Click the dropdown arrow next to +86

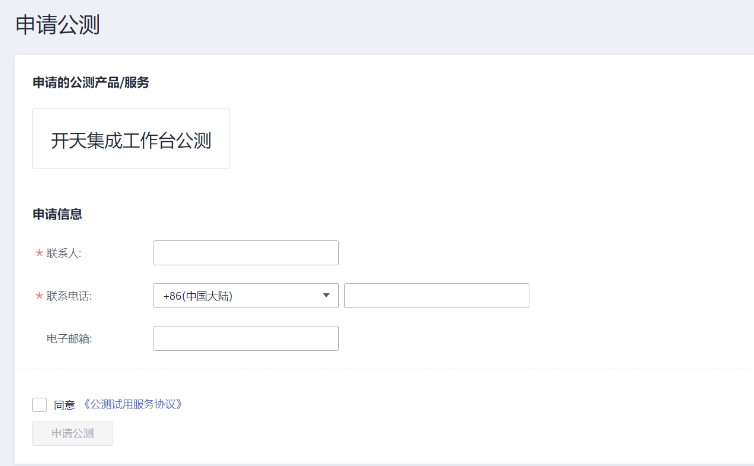pyautogui.click(x=326, y=296)
